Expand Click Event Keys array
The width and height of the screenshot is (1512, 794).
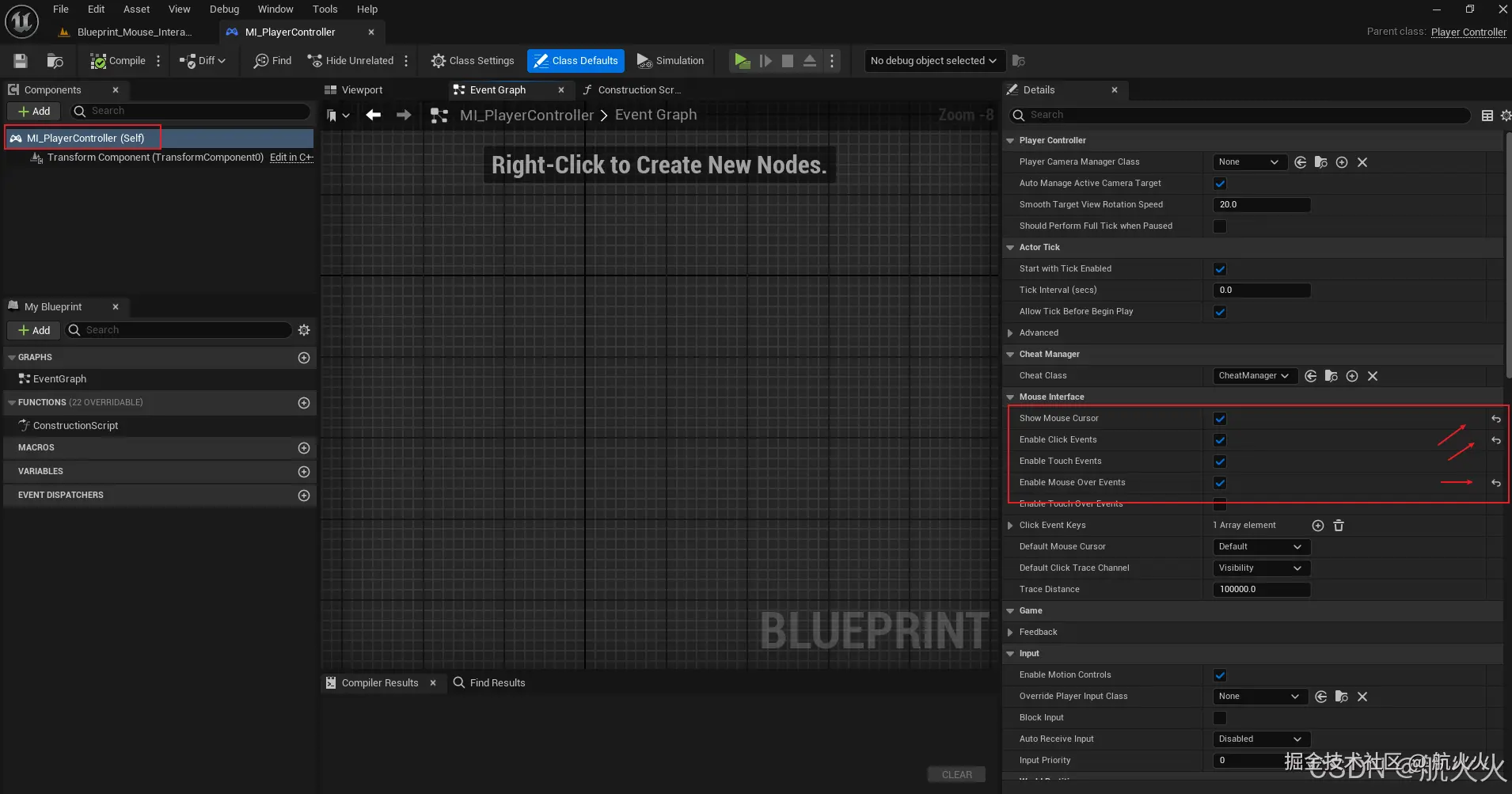coord(1010,526)
